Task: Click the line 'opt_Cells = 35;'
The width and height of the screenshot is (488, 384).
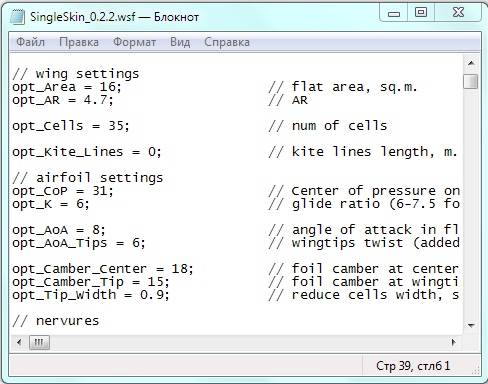Action: click(71, 126)
